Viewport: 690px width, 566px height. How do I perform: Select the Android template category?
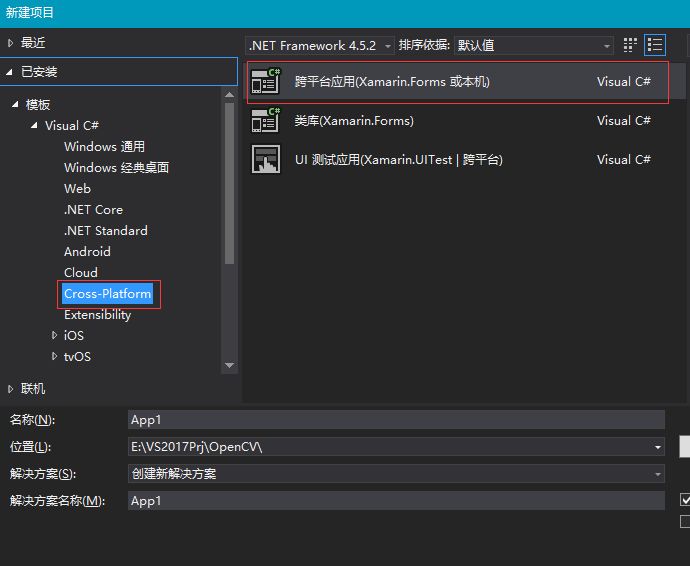click(x=87, y=252)
